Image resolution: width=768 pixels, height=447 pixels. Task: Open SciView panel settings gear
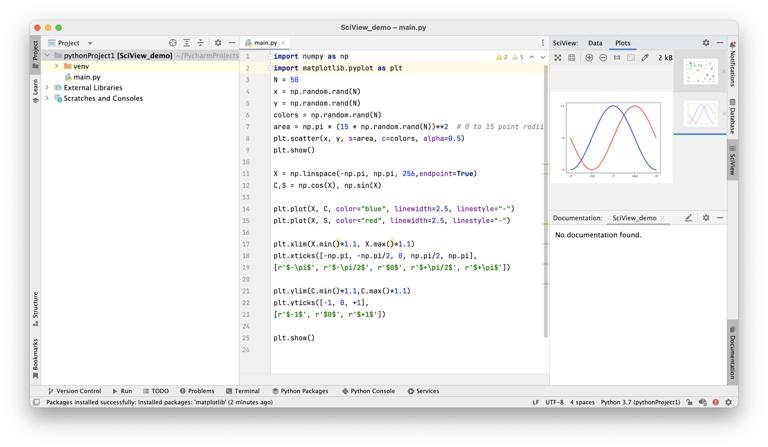[706, 43]
